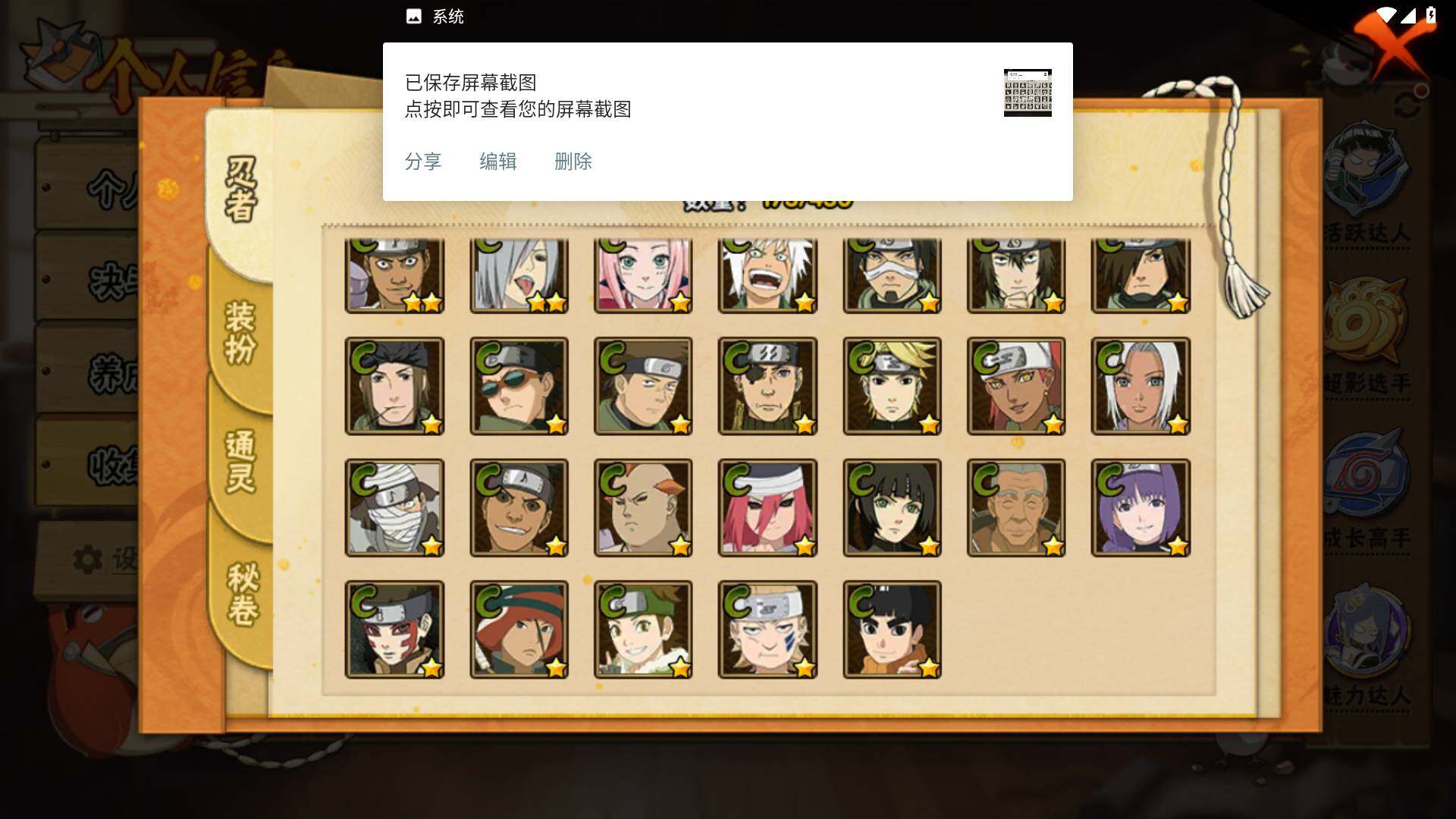Open the 秘卷 side tab
Image resolution: width=1456 pixels, height=819 pixels.
point(242,594)
